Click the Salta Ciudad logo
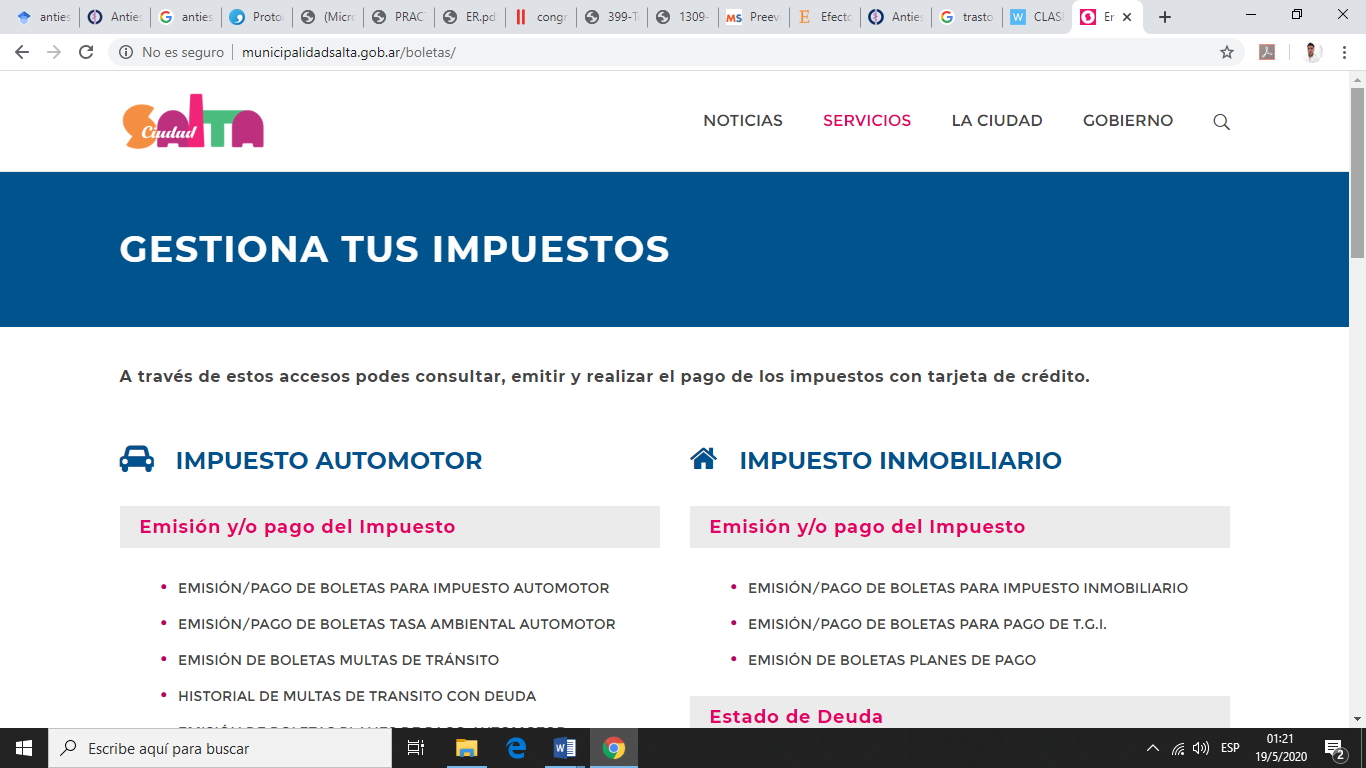Screen dimensions: 1366x768 point(193,121)
